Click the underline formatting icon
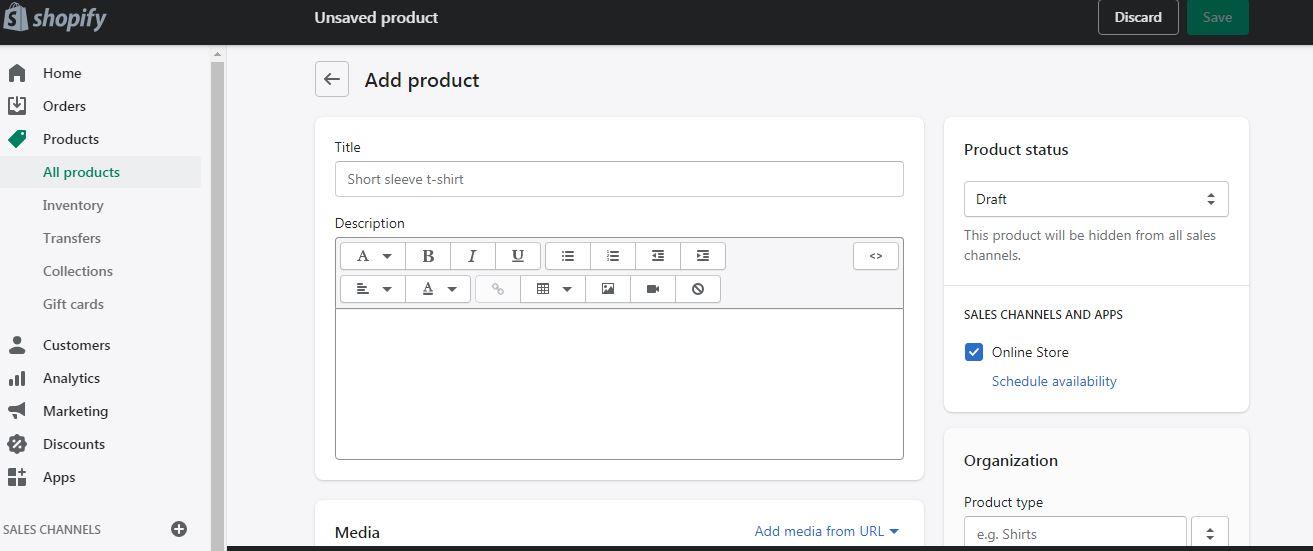Viewport: 1313px width, 551px height. click(x=518, y=256)
